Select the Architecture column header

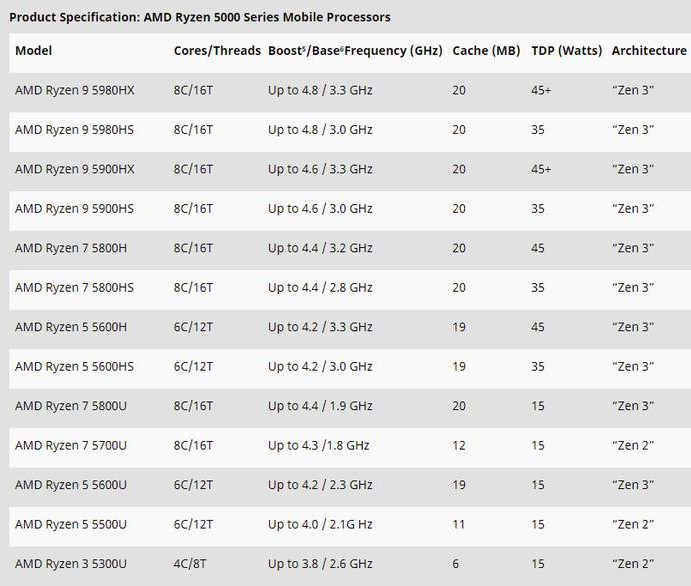point(649,51)
